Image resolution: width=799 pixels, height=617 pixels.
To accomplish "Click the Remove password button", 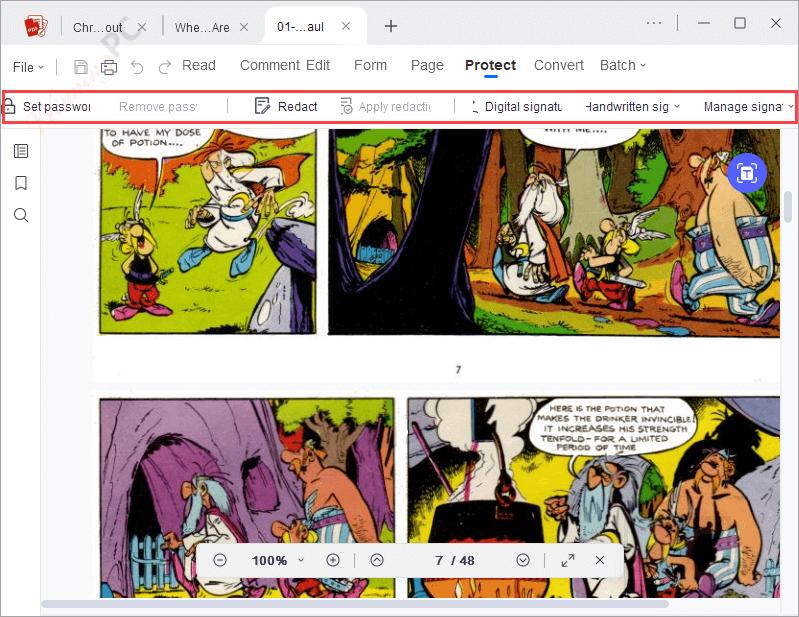I will pos(158,106).
